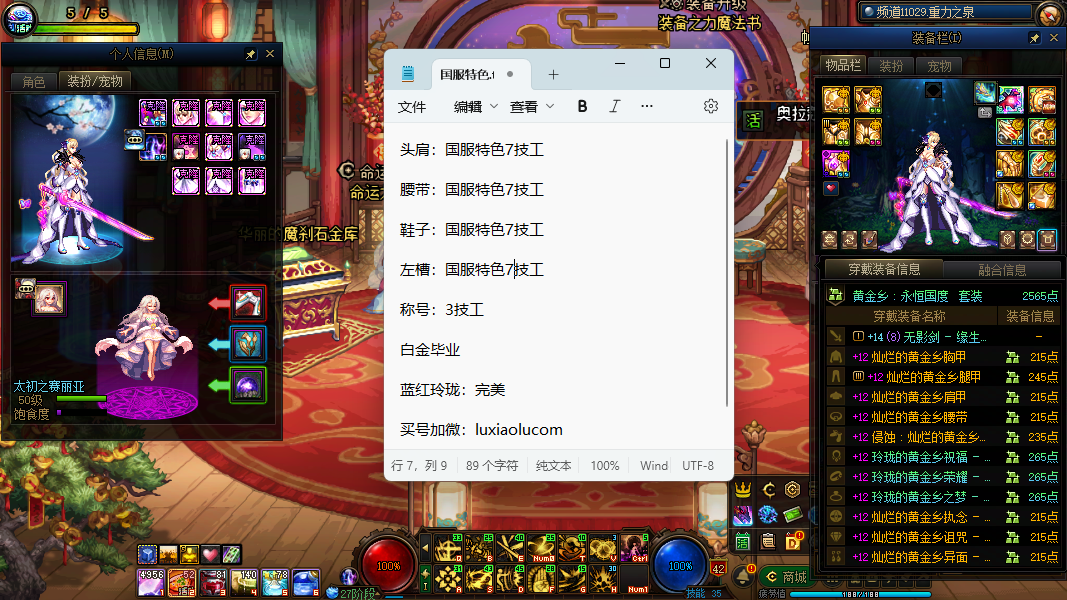Click the red HP orb
Viewport: 1067px width, 600px height.
click(x=389, y=565)
